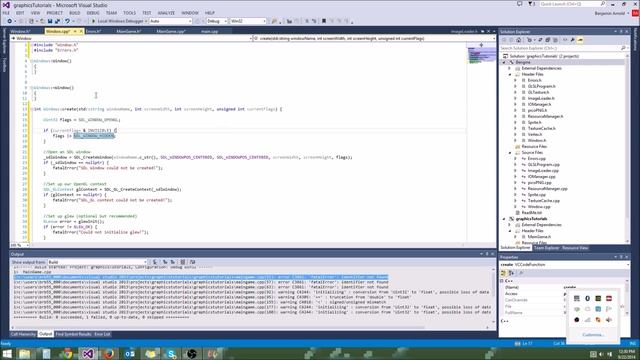Select IOManager.cpp in Solution Explorer
640x360 pixels.
coord(542,177)
